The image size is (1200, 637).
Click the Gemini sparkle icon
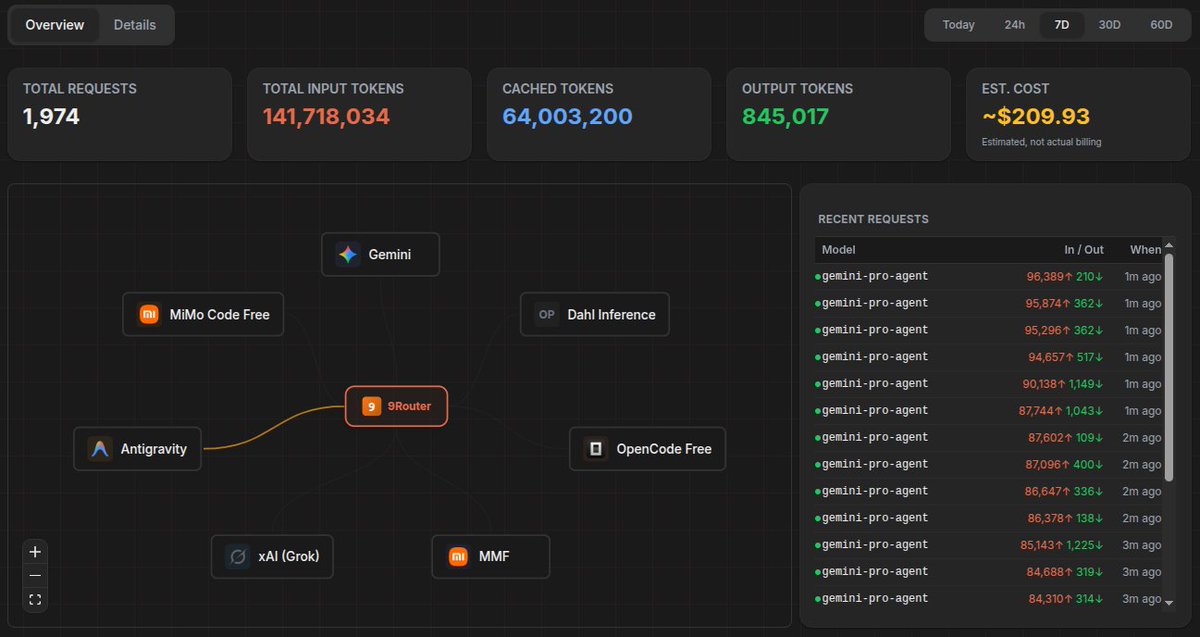[348, 254]
